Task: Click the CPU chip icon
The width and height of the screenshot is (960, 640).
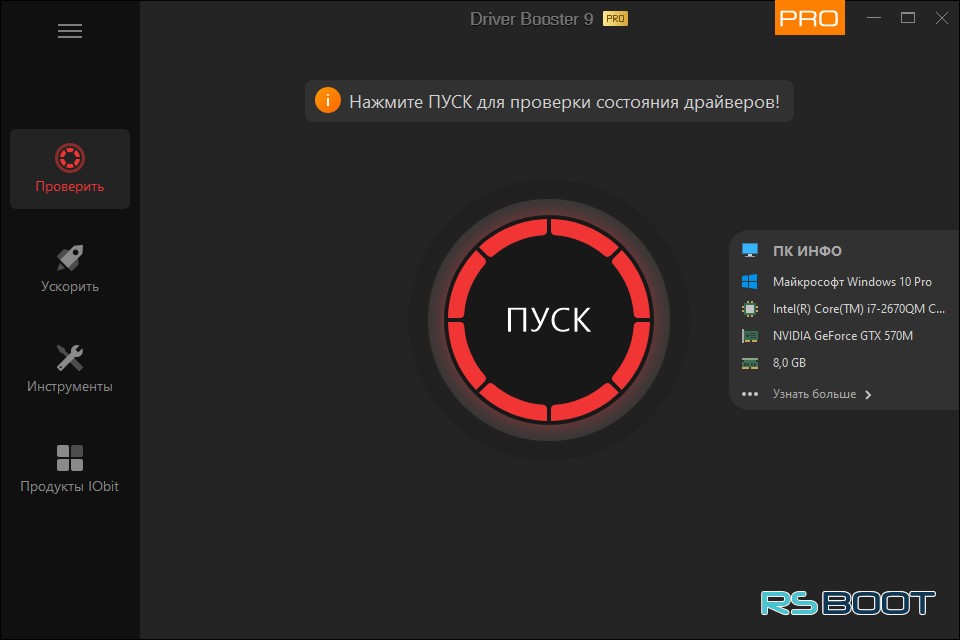Action: (x=749, y=309)
